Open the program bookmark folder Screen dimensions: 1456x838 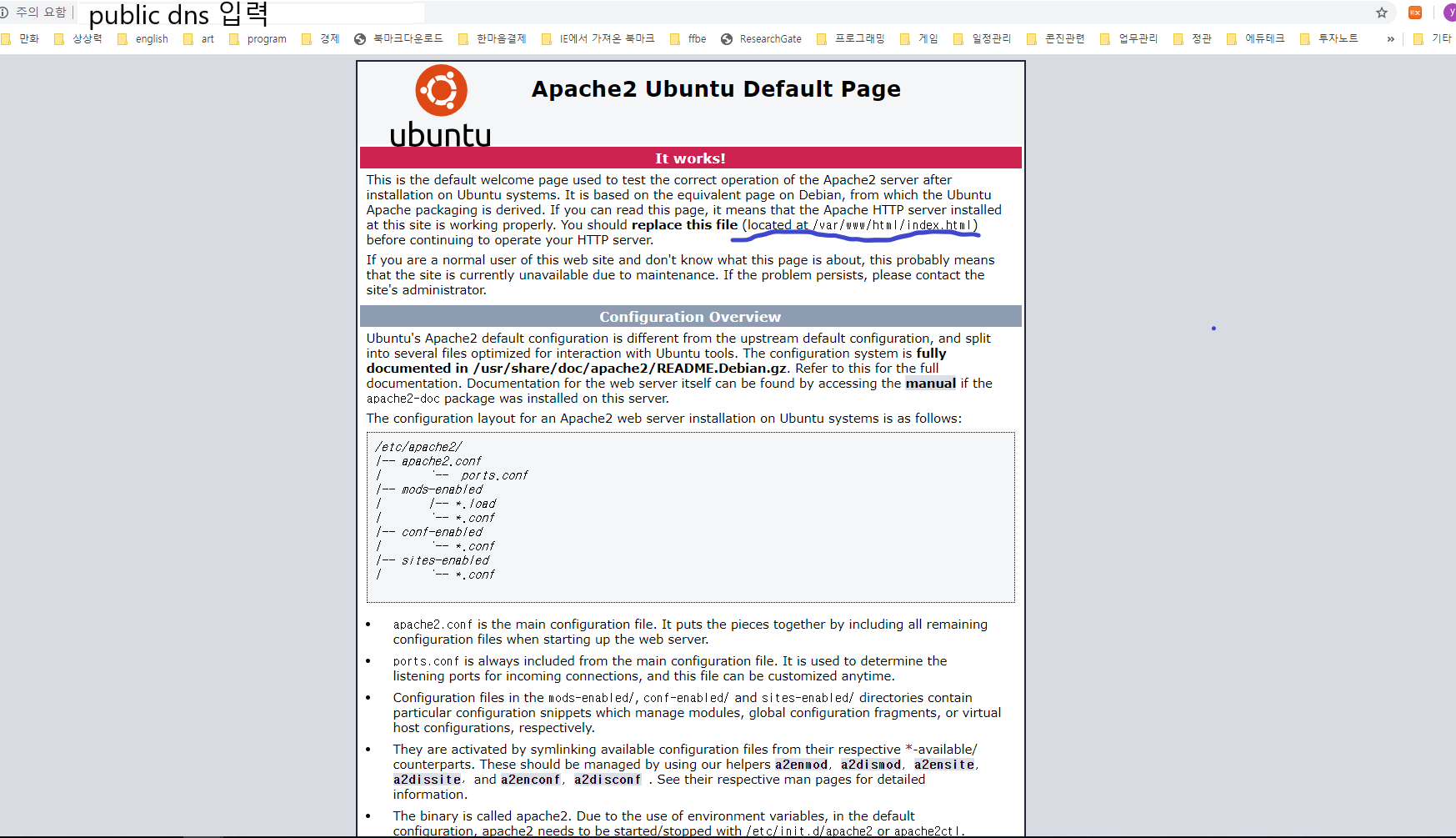pos(258,38)
